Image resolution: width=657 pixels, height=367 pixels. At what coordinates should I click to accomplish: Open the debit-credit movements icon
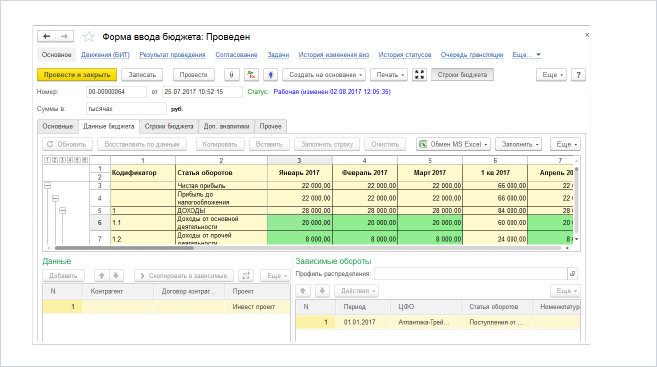tap(251, 75)
